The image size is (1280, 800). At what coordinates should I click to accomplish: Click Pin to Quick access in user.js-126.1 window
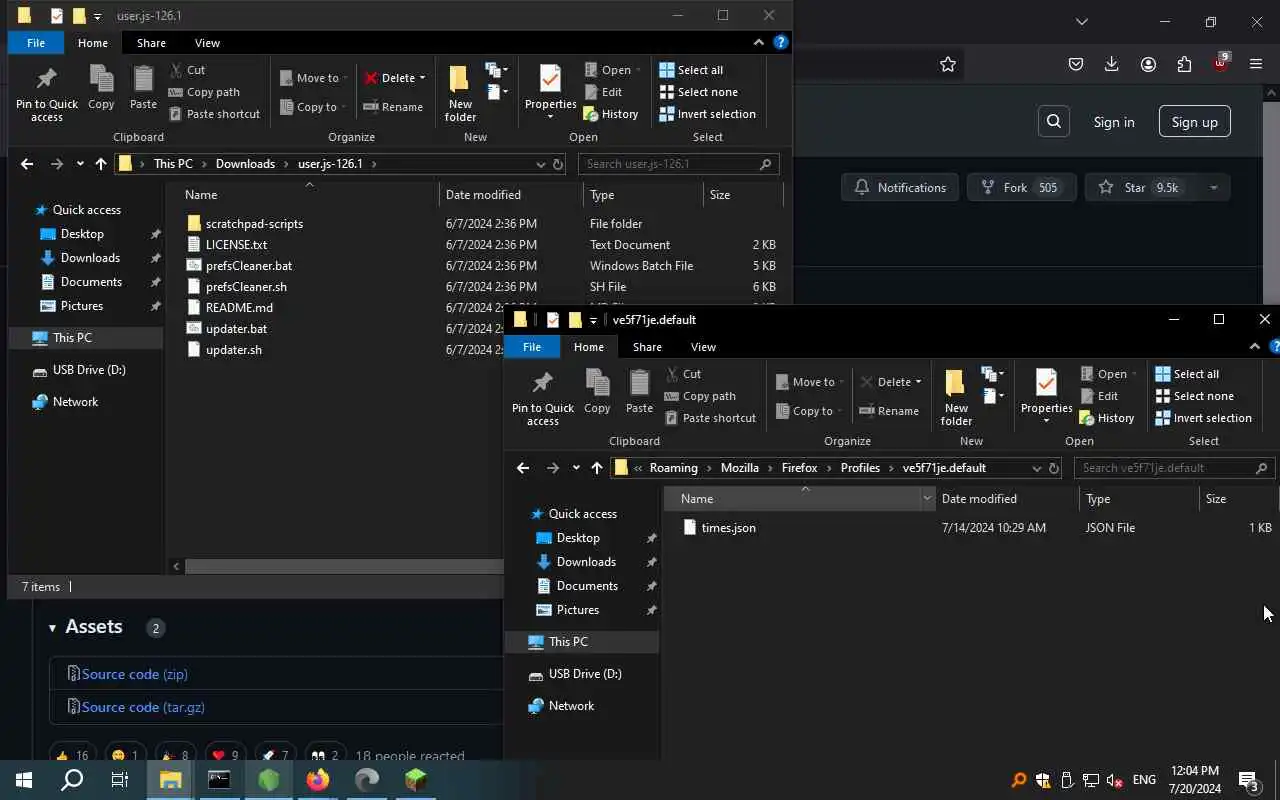point(47,93)
